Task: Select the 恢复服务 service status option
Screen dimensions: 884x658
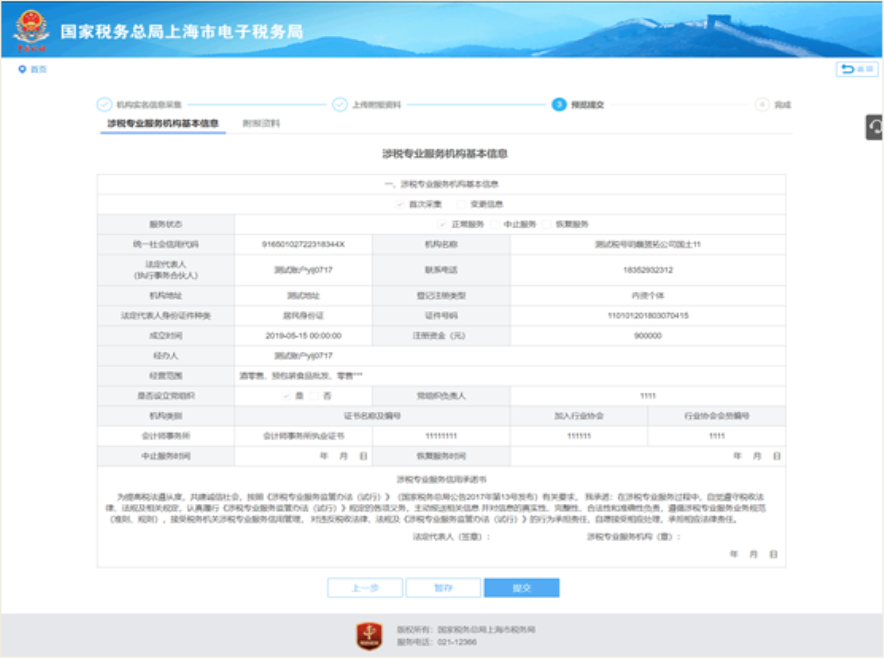Action: pyautogui.click(x=547, y=224)
